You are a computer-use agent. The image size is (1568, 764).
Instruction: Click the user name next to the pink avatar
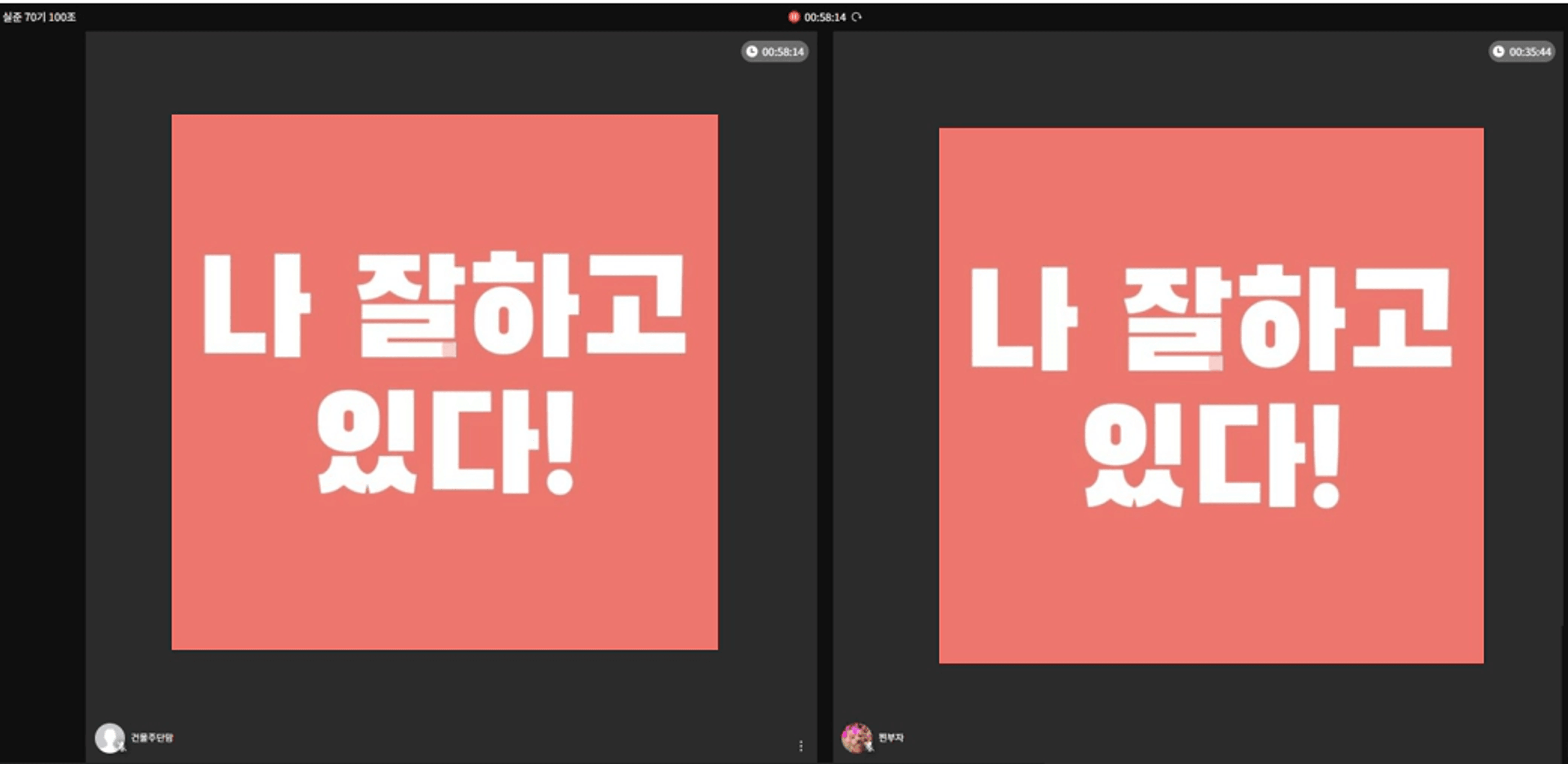pyautogui.click(x=891, y=737)
